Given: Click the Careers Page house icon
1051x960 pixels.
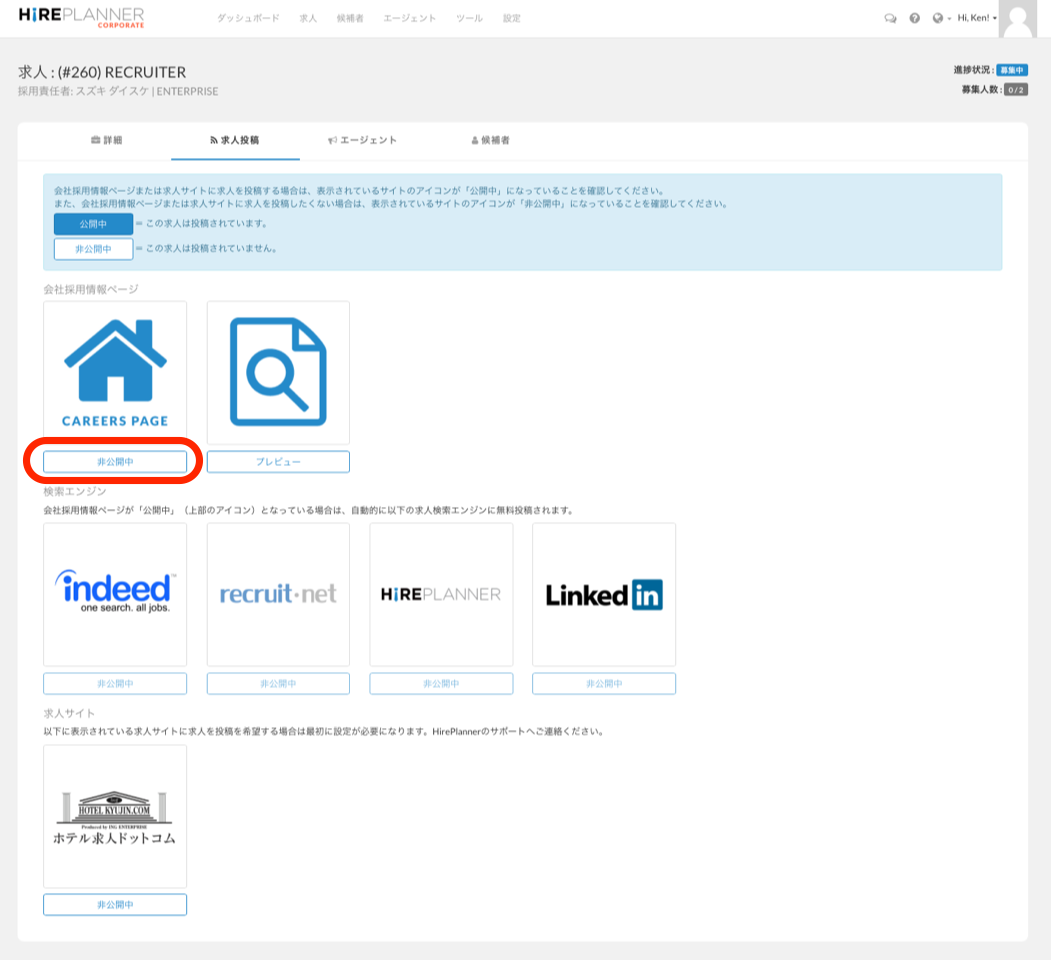Looking at the screenshot, I should [x=114, y=368].
